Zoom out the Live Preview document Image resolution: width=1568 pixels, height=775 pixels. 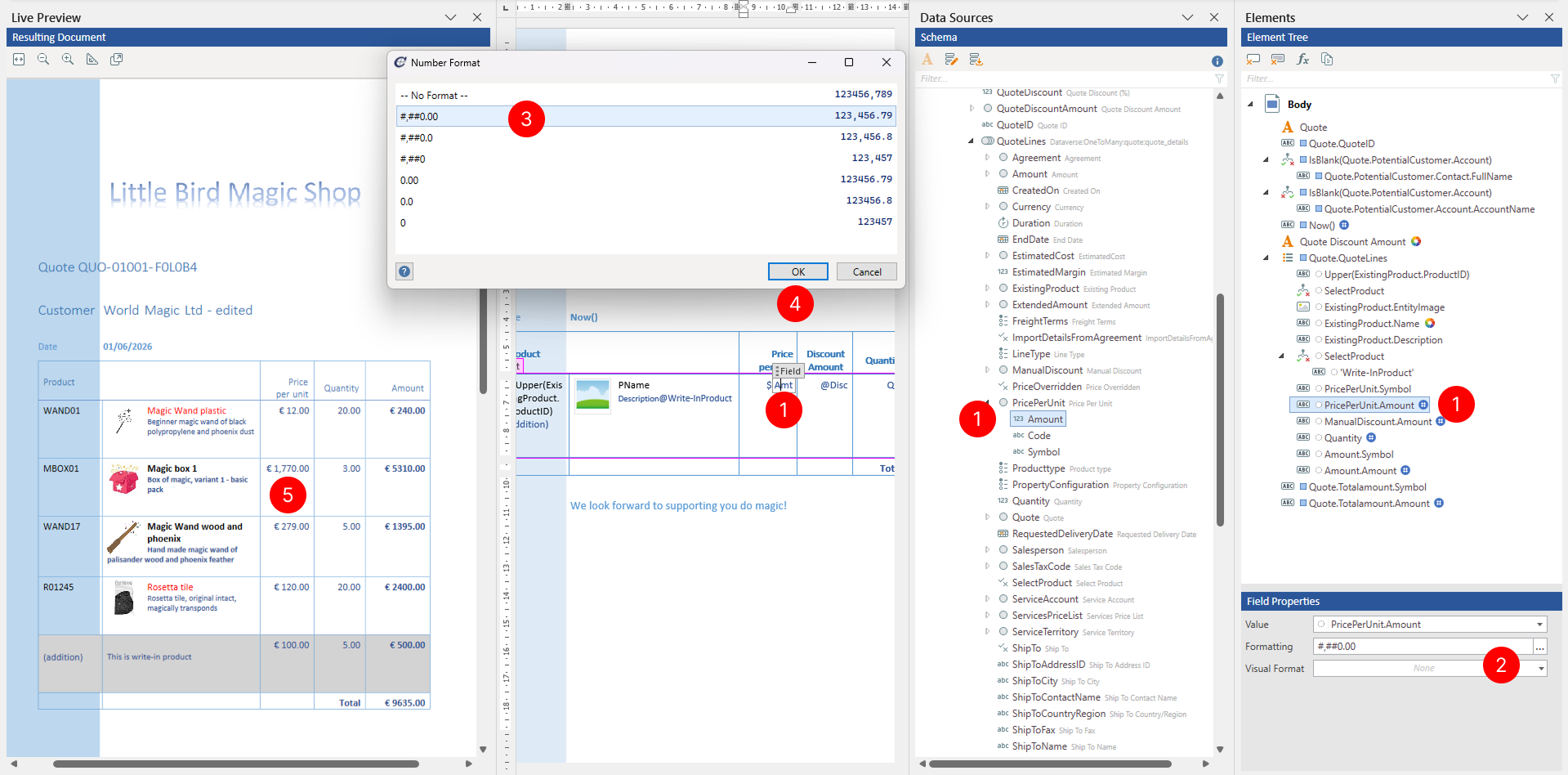click(43, 59)
